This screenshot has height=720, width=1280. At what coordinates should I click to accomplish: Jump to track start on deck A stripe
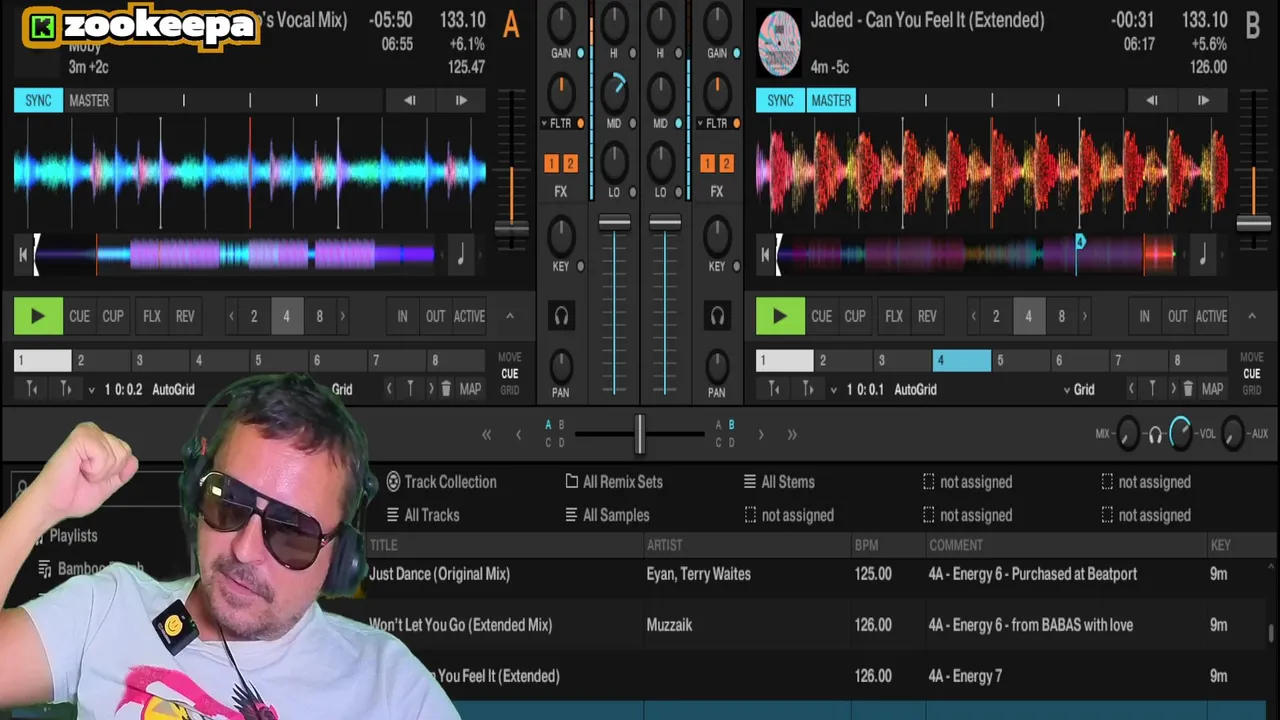point(23,255)
